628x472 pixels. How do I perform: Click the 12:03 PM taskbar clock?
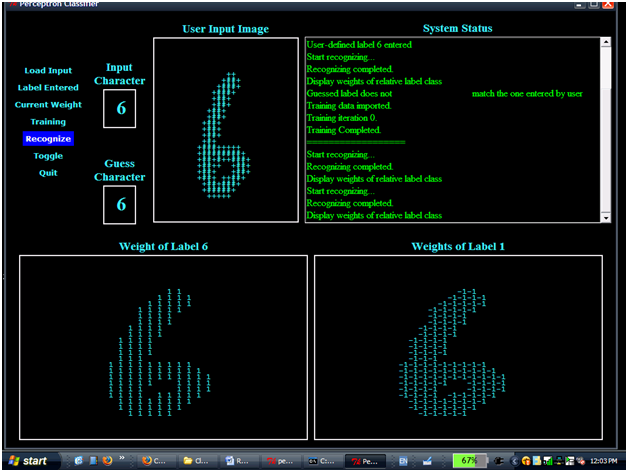[x=603, y=461]
